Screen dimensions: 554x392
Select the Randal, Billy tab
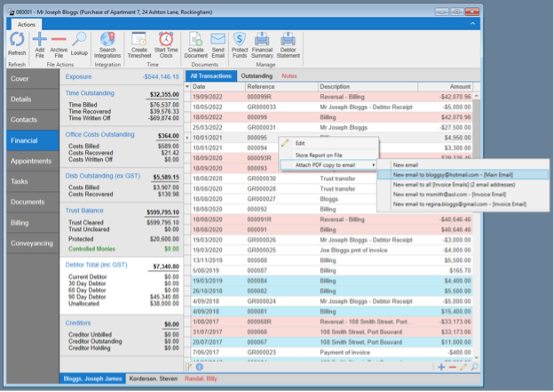pos(201,379)
